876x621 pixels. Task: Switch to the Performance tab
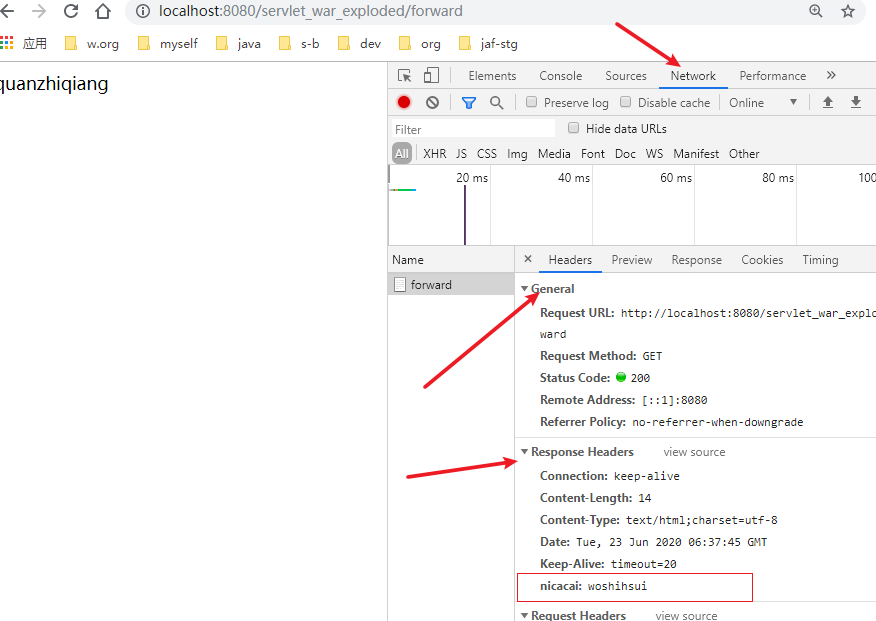click(x=773, y=75)
